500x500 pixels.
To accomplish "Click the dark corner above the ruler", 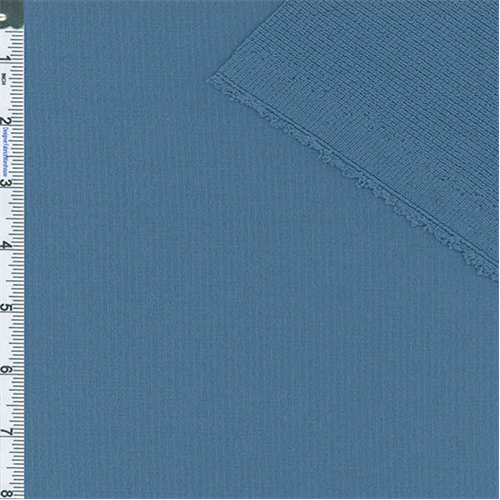I will tap(12, 14).
